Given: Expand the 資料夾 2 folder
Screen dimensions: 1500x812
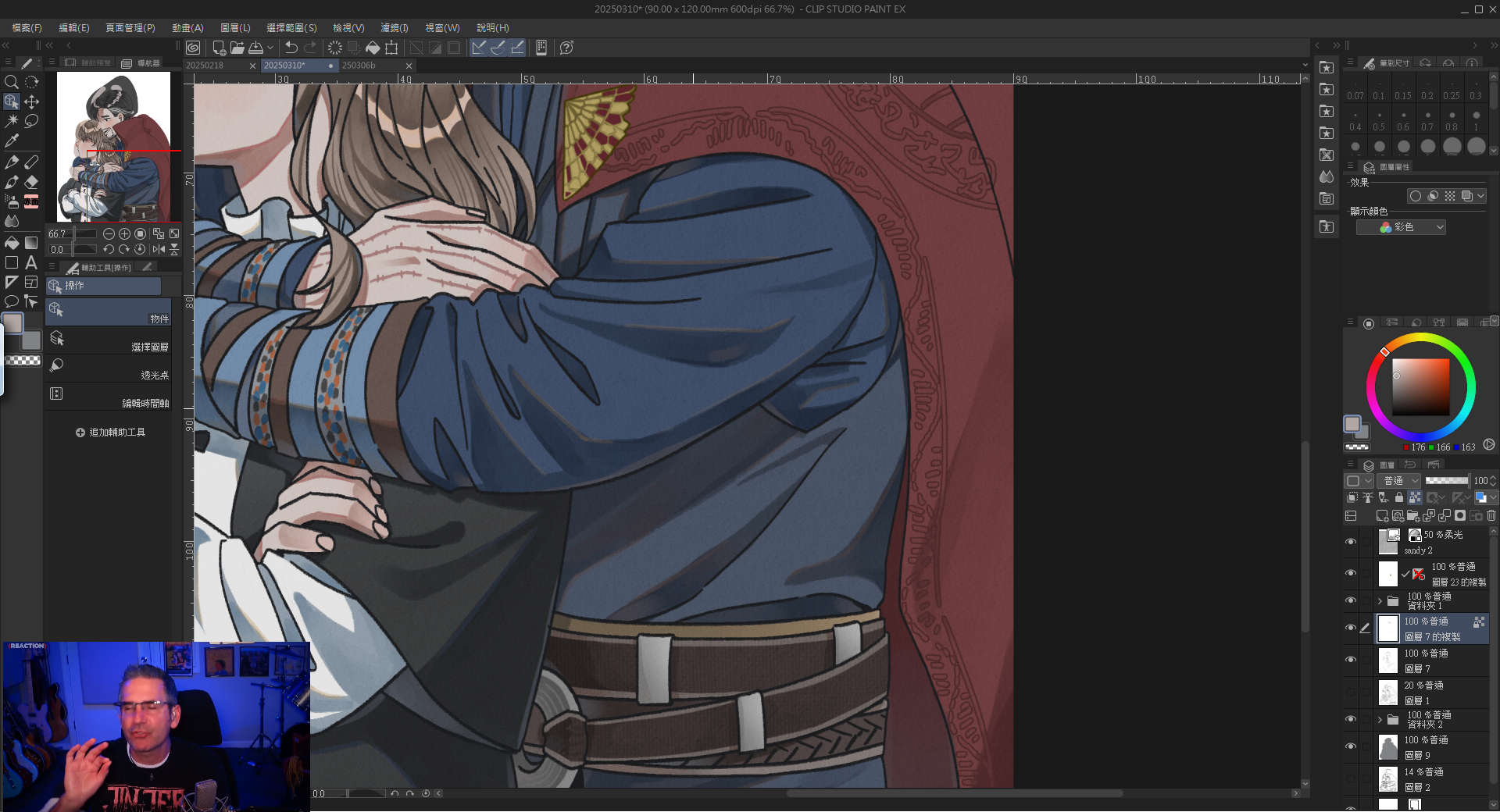Looking at the screenshot, I should [x=1380, y=719].
